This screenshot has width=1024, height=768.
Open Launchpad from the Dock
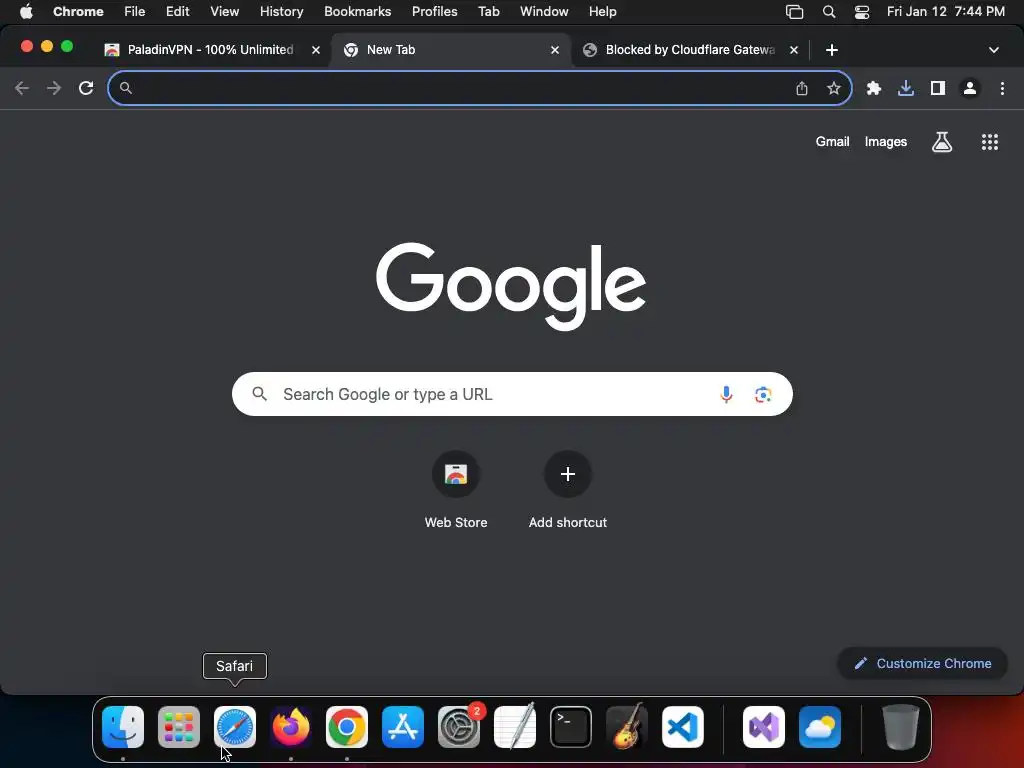179,727
